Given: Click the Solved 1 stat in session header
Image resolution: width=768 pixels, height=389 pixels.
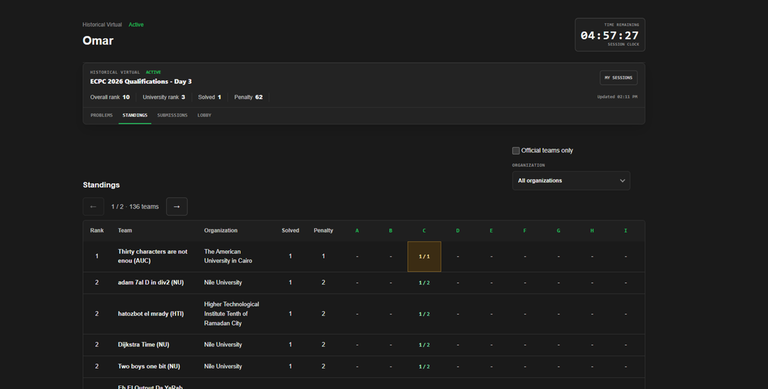Looking at the screenshot, I should (210, 97).
